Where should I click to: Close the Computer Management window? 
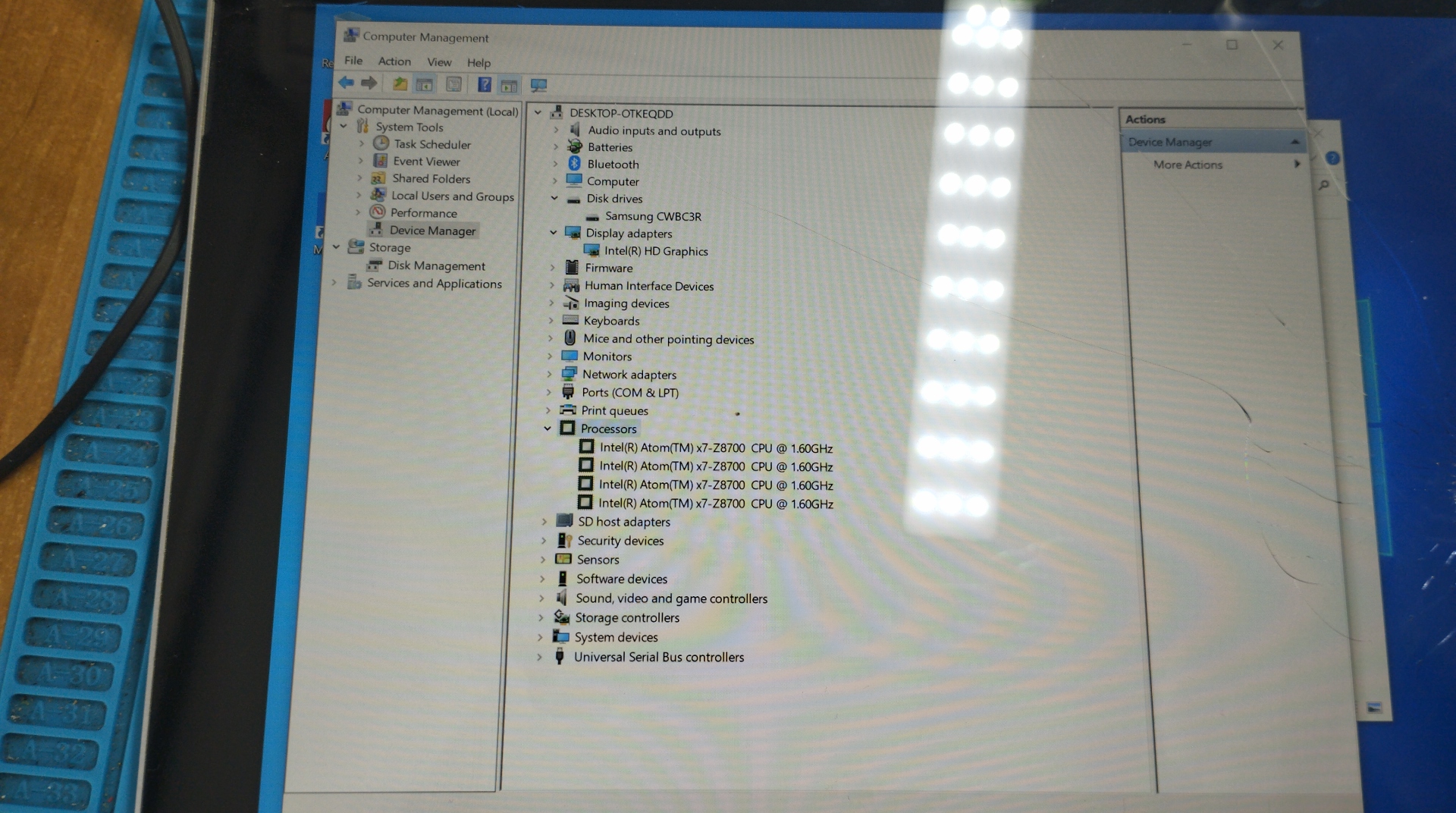1278,45
